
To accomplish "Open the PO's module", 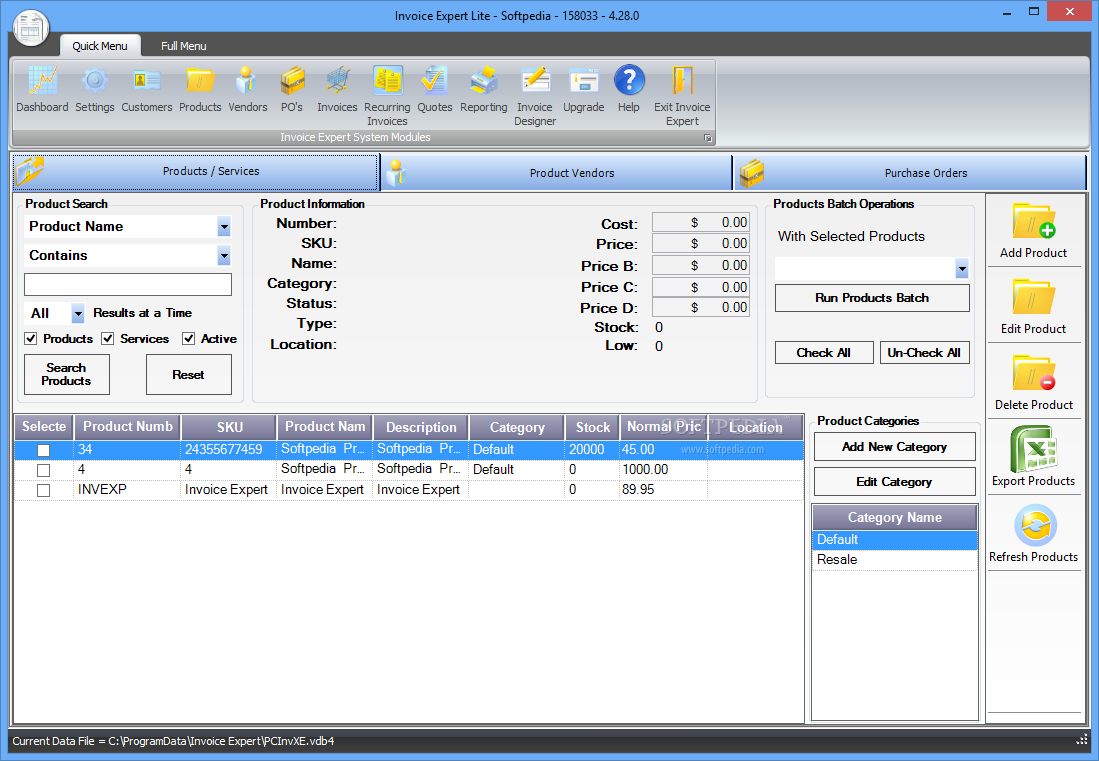I will click(x=292, y=89).
